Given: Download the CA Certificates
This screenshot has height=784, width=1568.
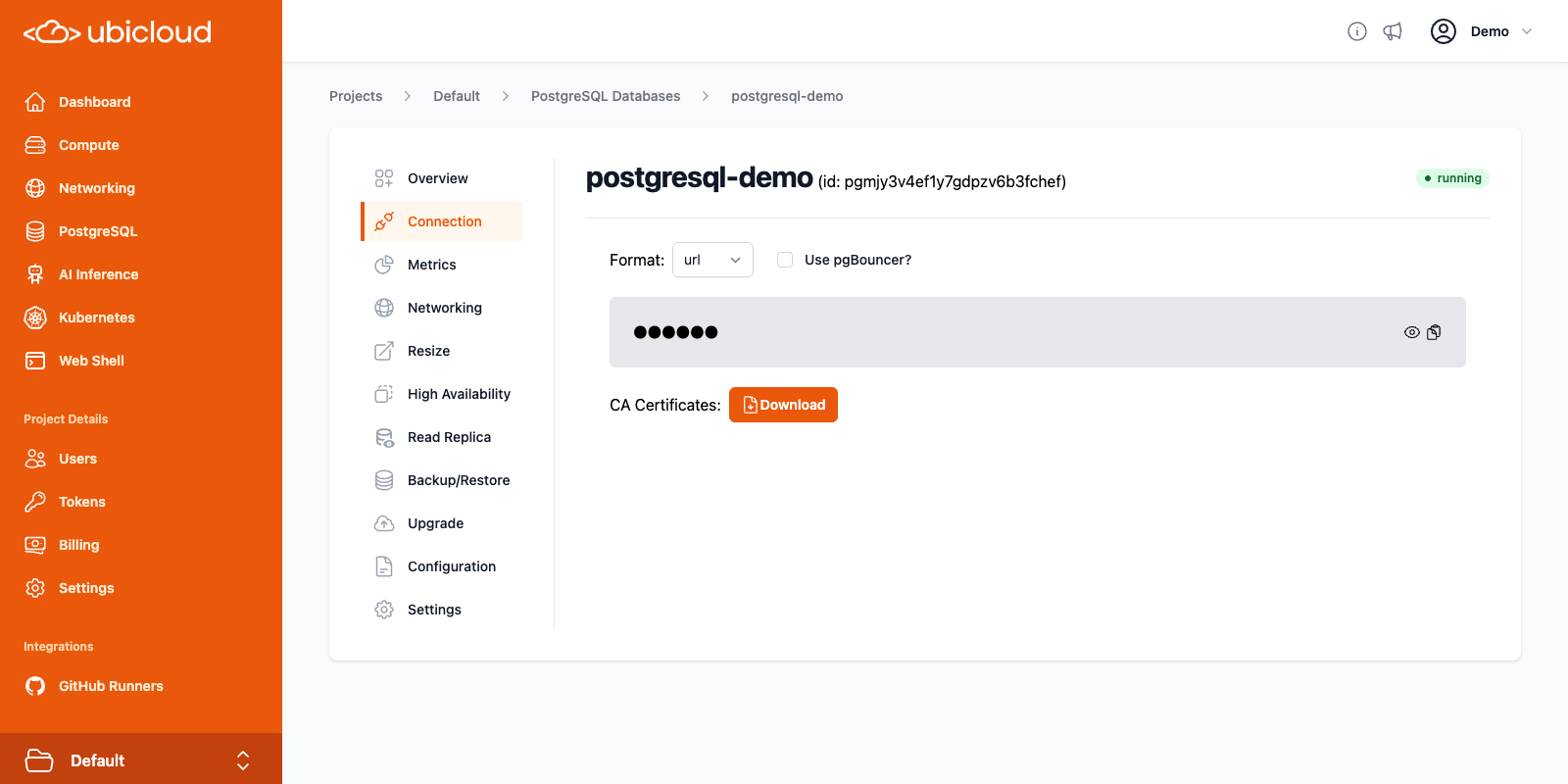Looking at the screenshot, I should pyautogui.click(x=783, y=405).
